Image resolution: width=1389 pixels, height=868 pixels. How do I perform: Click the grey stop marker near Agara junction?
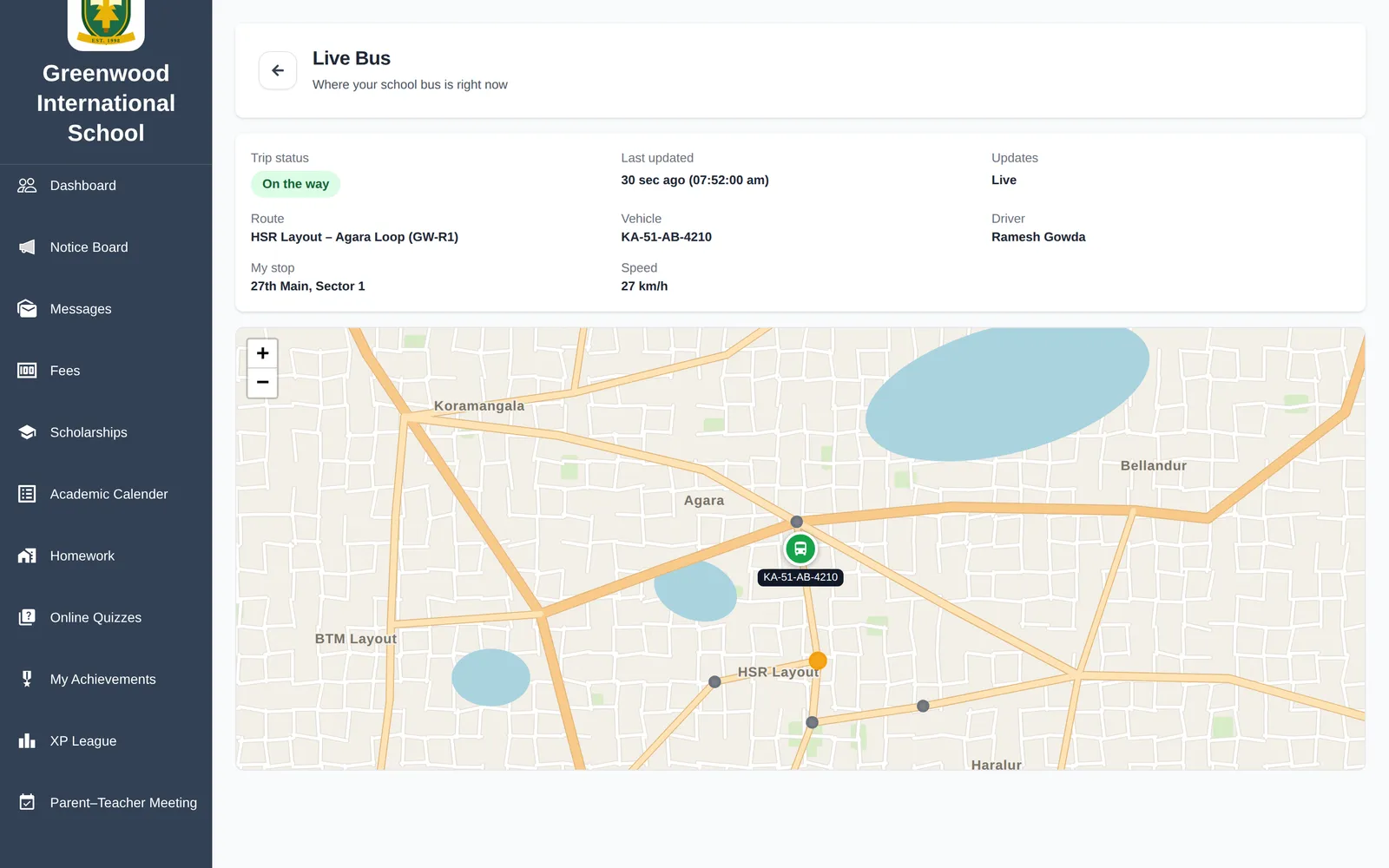[797, 522]
